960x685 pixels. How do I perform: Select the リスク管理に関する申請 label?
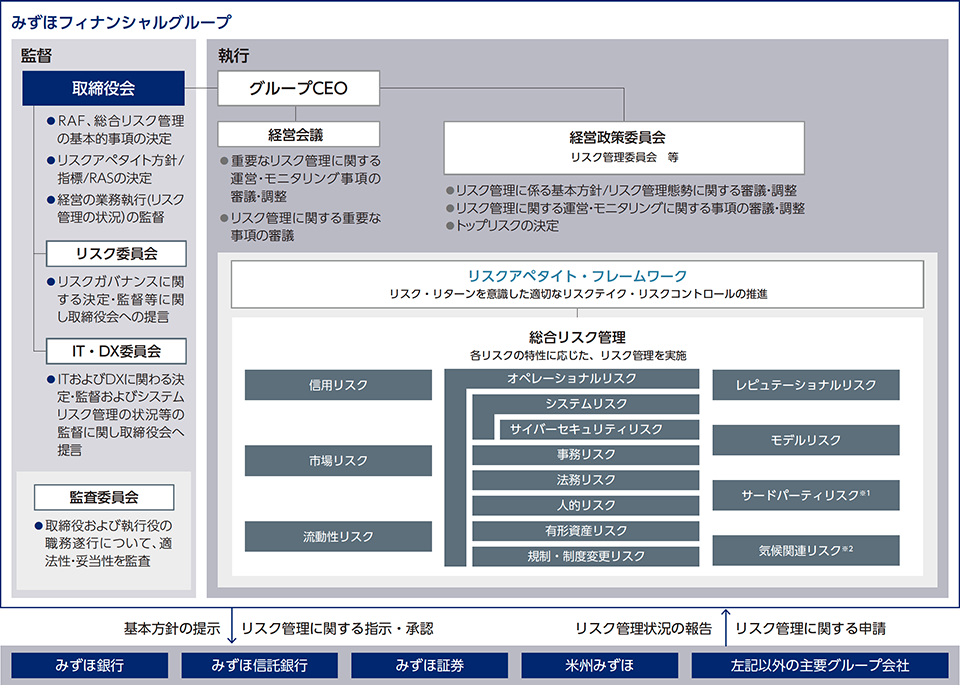tap(811, 629)
